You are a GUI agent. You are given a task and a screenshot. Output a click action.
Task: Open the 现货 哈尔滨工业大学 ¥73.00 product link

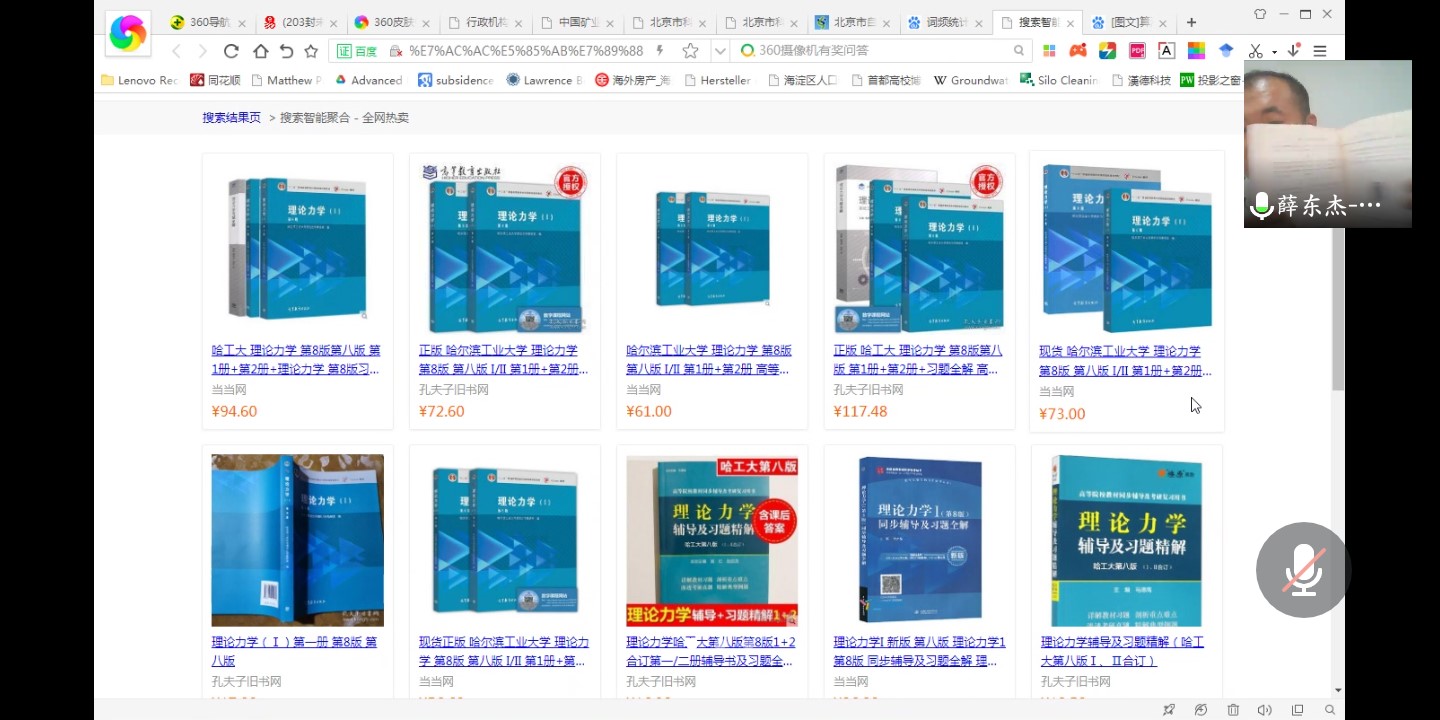[x=1125, y=361]
